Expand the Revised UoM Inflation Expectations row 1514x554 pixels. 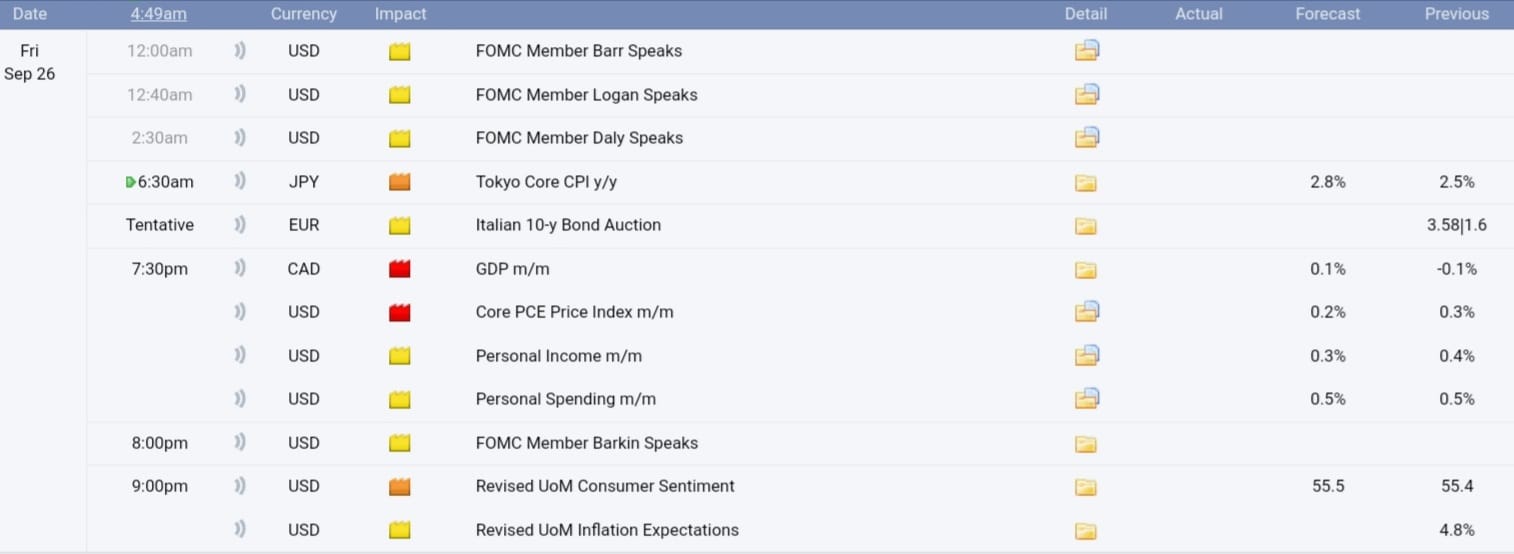coord(607,530)
